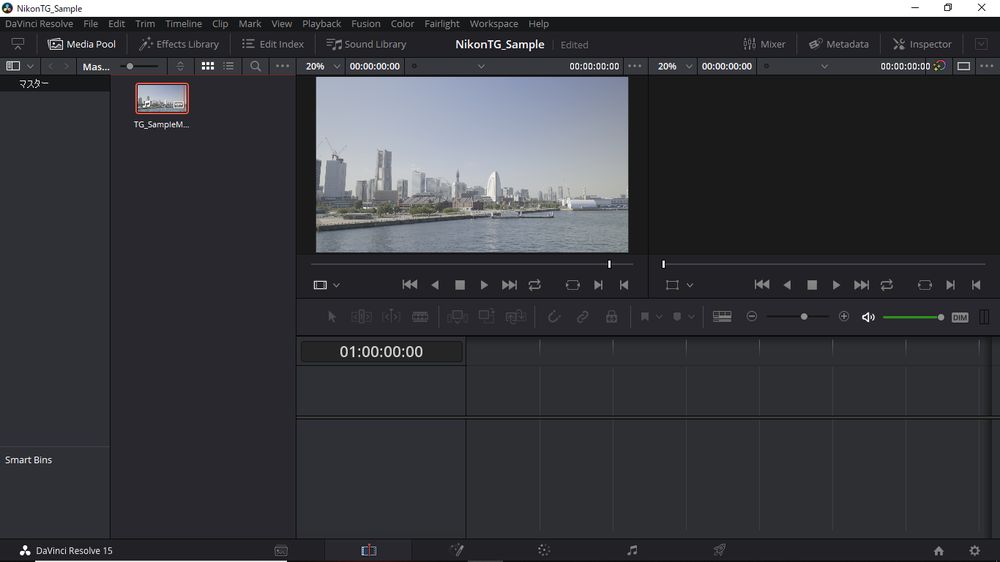Toggle loop playback in source viewer
The height and width of the screenshot is (562, 1000).
tap(534, 285)
